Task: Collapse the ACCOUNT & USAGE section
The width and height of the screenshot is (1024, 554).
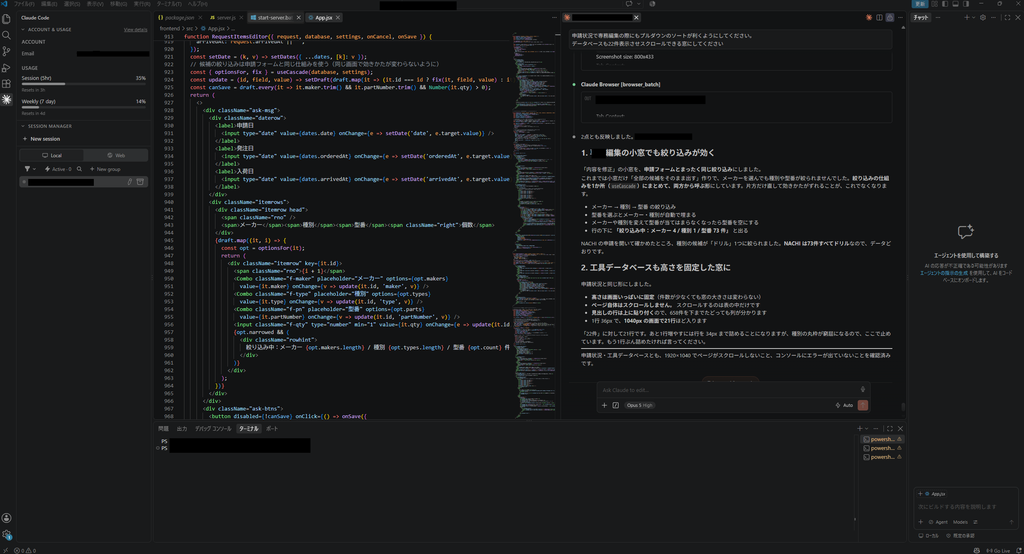Action: [46, 29]
